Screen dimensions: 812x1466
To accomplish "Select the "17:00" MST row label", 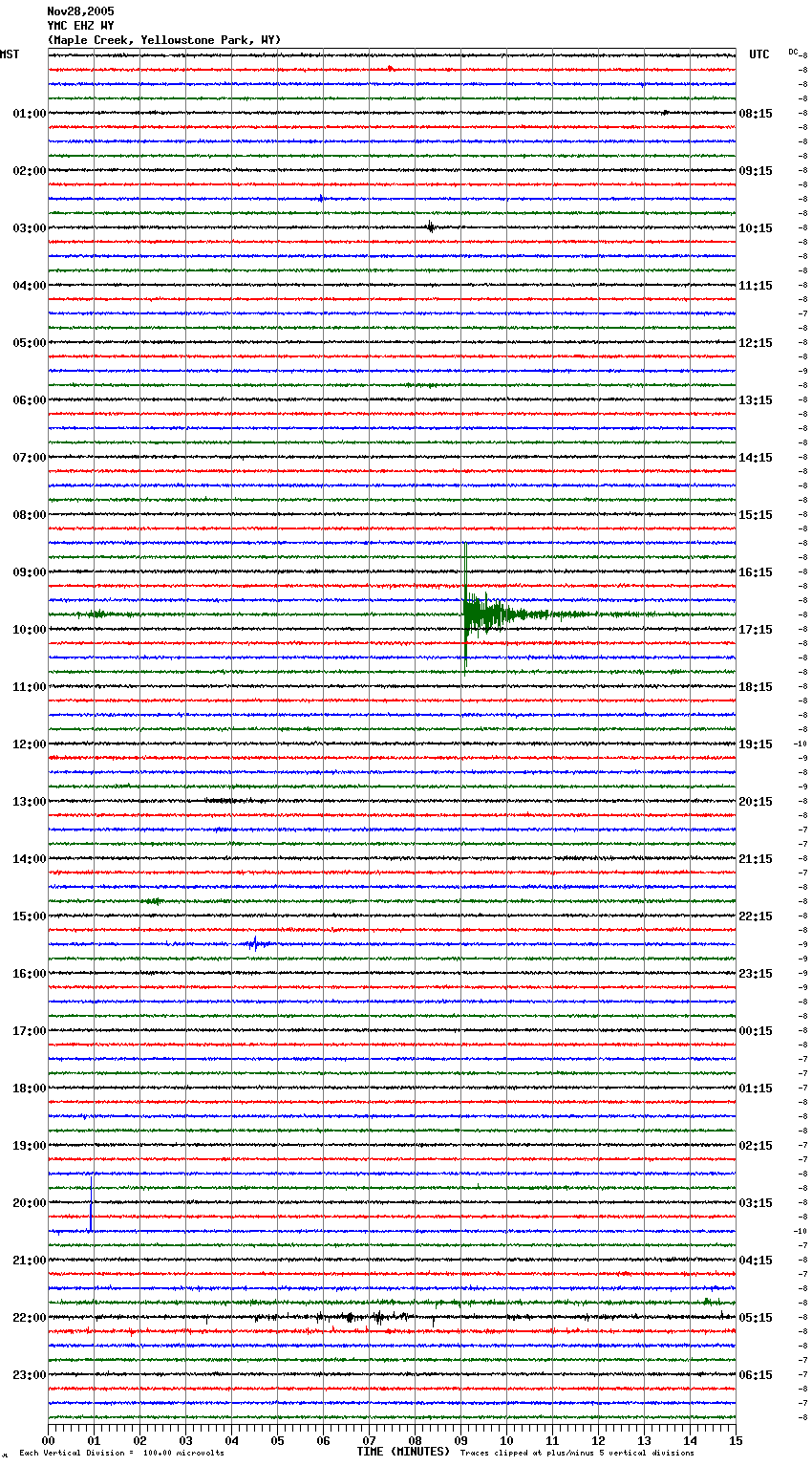I will [x=30, y=1031].
